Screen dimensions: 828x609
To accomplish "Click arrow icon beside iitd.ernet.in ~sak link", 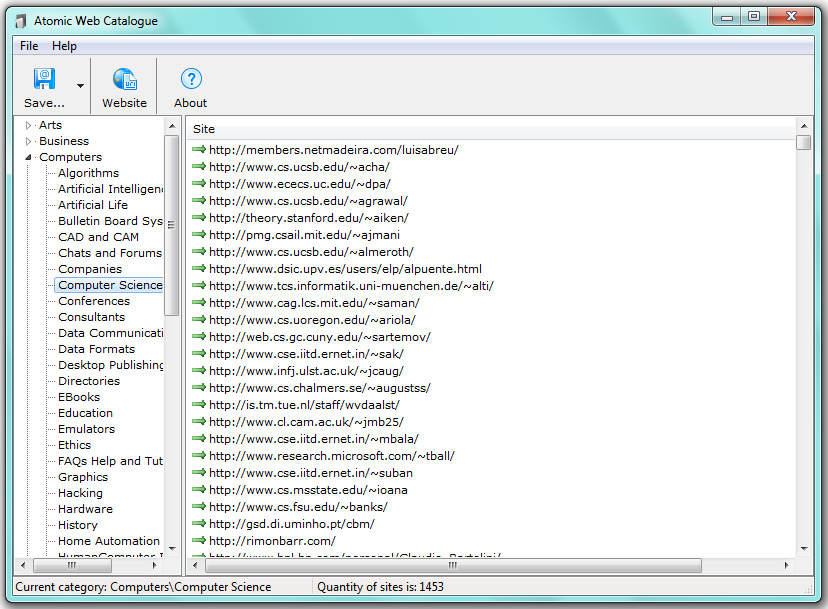I will (x=199, y=353).
